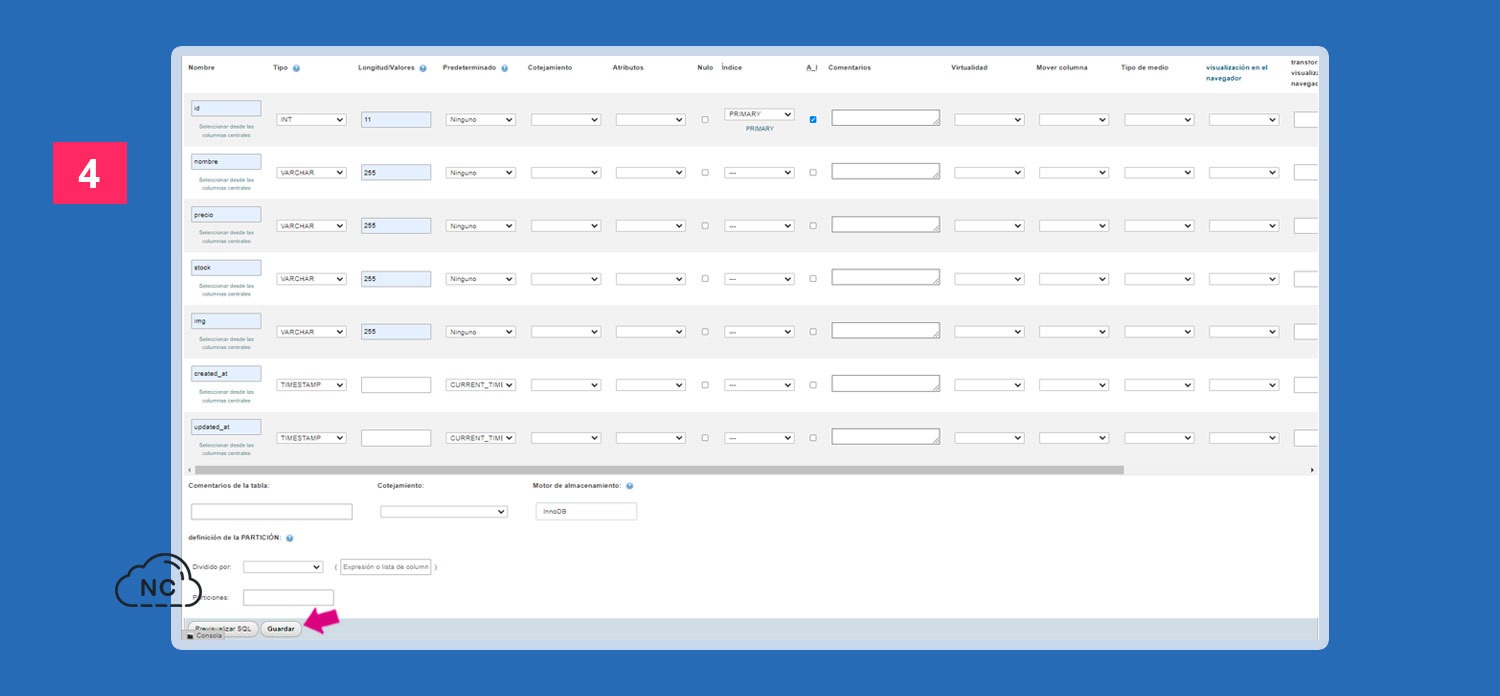The height and width of the screenshot is (696, 1500).
Task: Focus the Comentarios de la tabla field
Action: pos(272,511)
